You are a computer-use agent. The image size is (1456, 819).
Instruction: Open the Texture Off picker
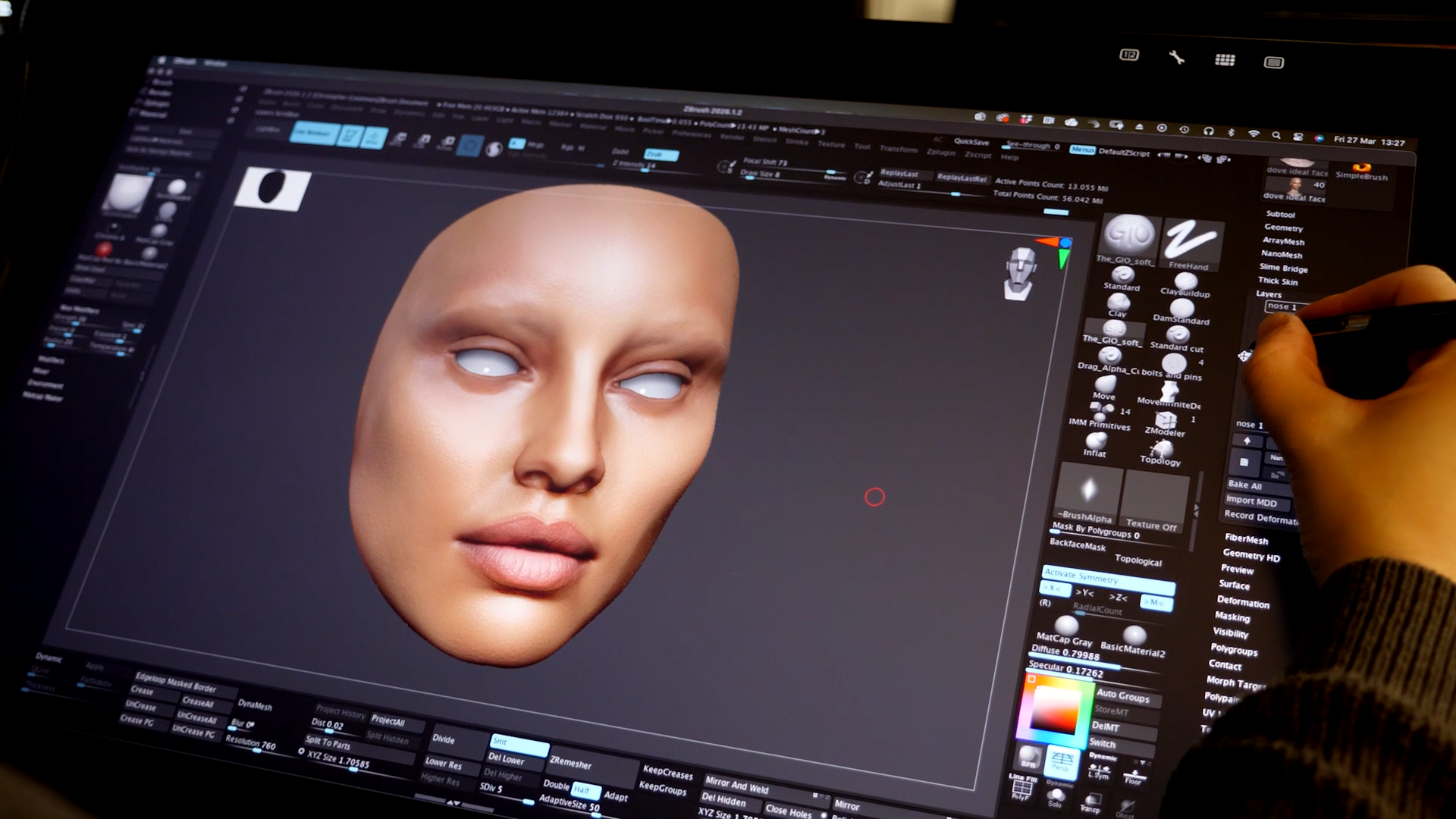1153,500
